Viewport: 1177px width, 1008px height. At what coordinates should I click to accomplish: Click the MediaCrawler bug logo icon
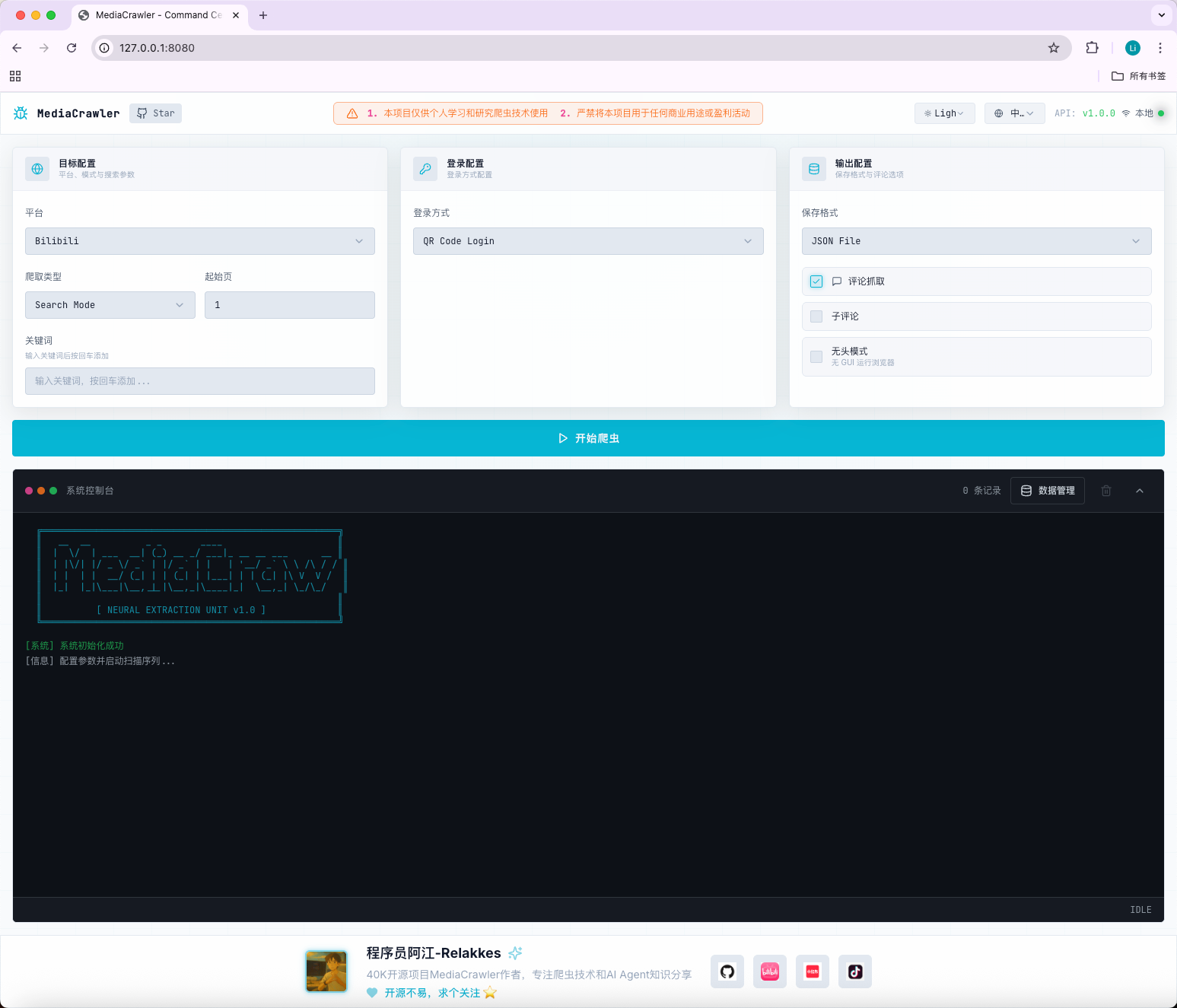(x=21, y=113)
